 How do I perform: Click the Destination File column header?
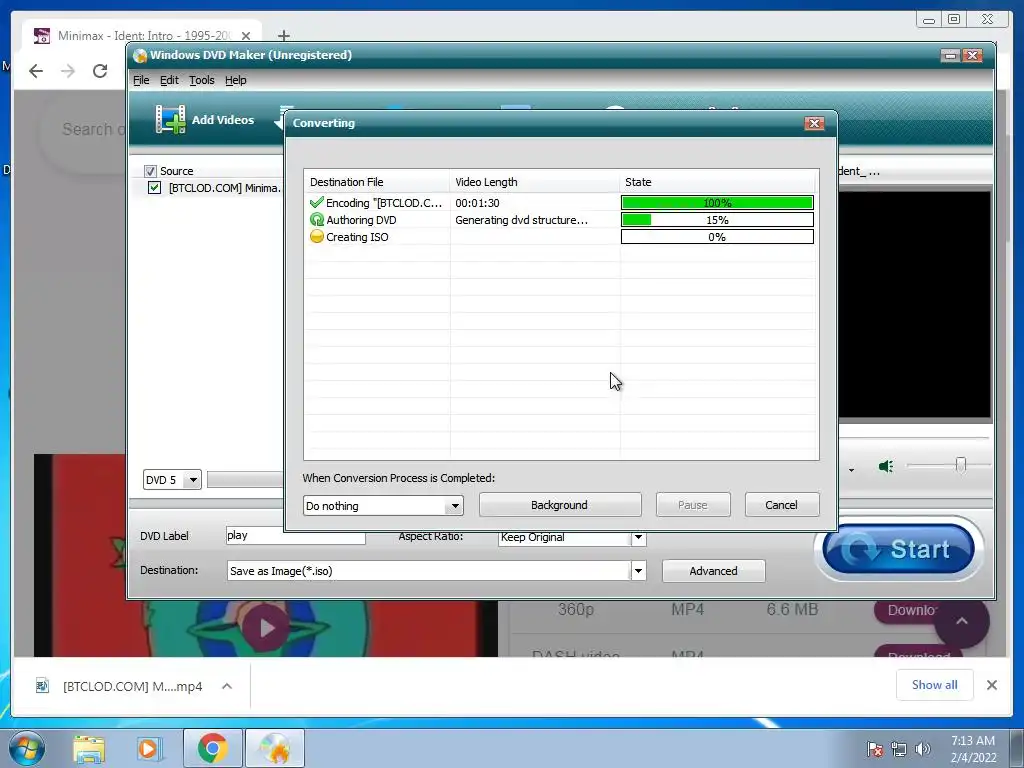tap(377, 182)
